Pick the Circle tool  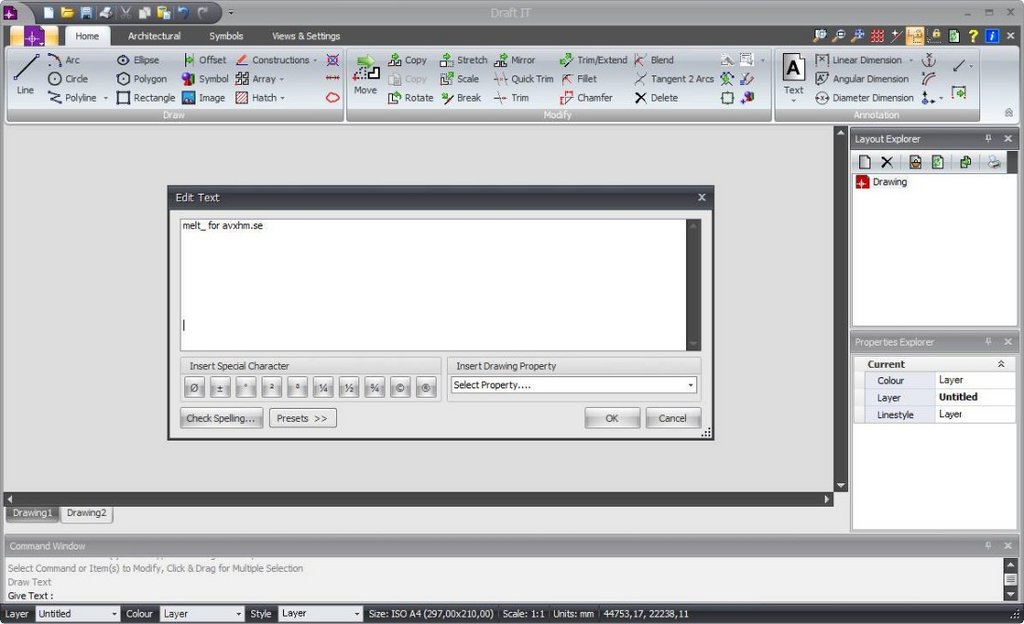(x=68, y=79)
